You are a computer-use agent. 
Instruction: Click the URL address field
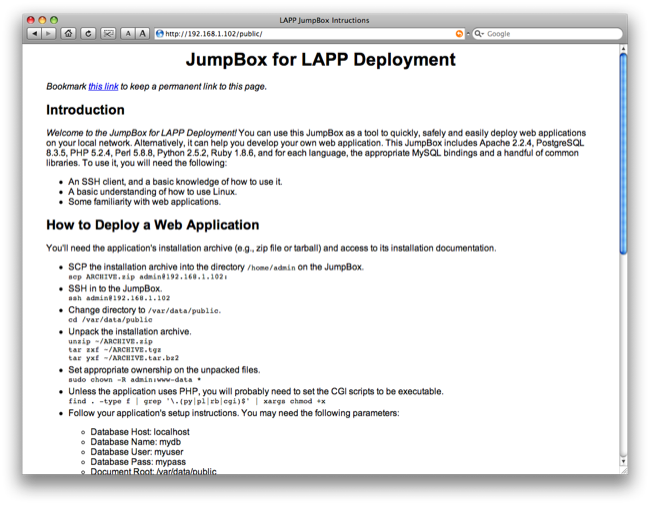(309, 34)
